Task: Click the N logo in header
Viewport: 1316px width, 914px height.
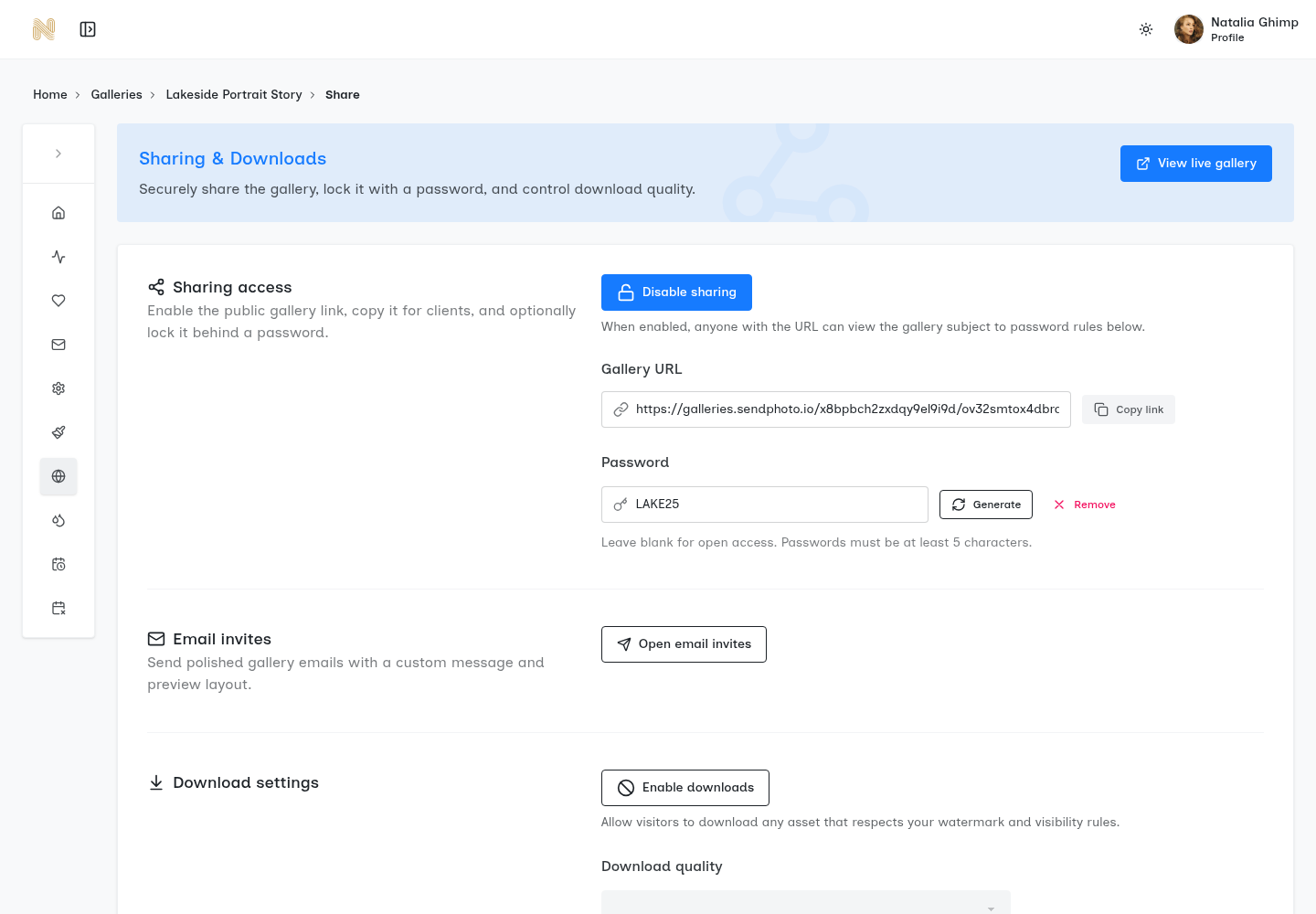Action: 44,29
